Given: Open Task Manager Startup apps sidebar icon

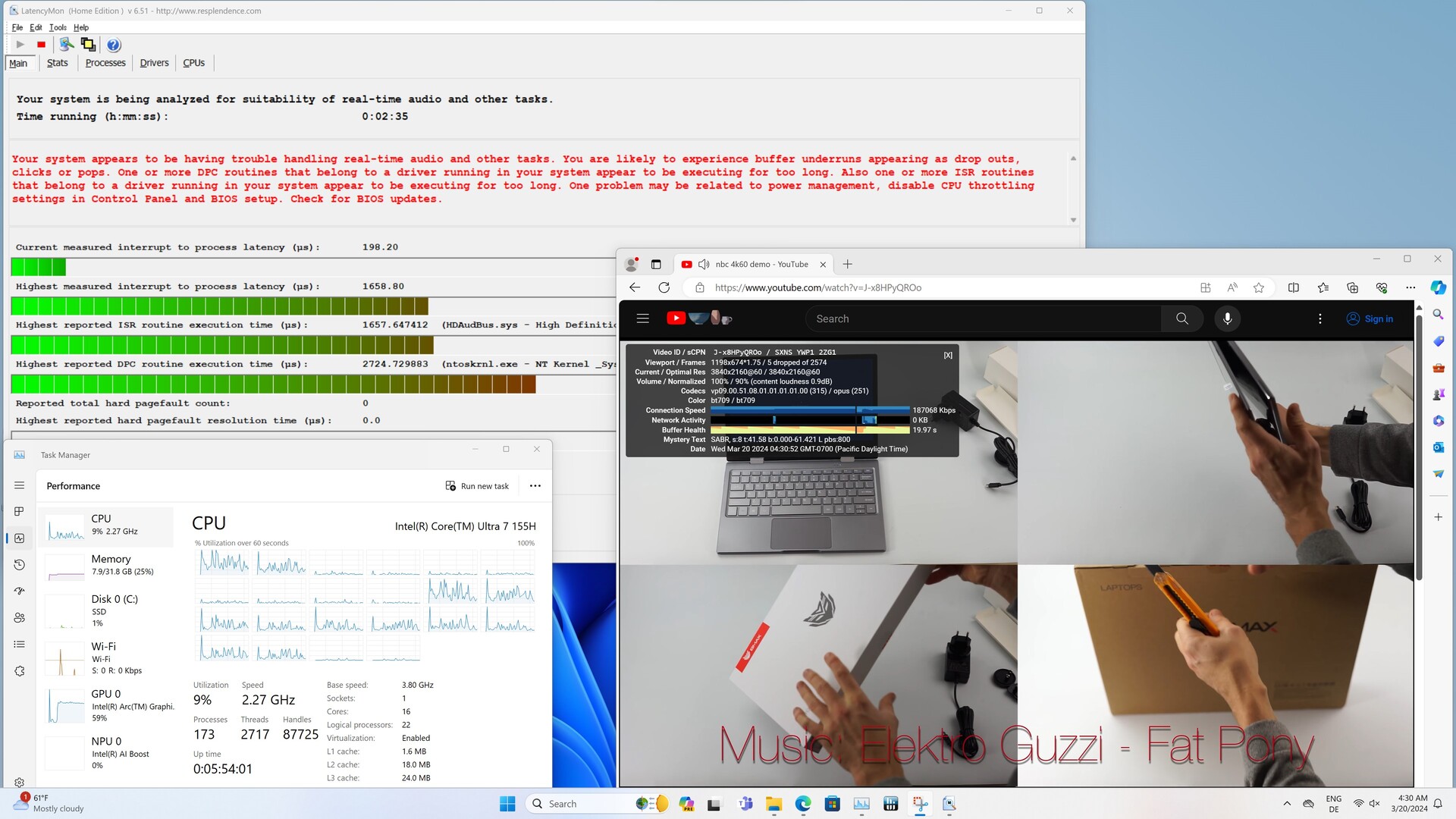Looking at the screenshot, I should tap(20, 591).
